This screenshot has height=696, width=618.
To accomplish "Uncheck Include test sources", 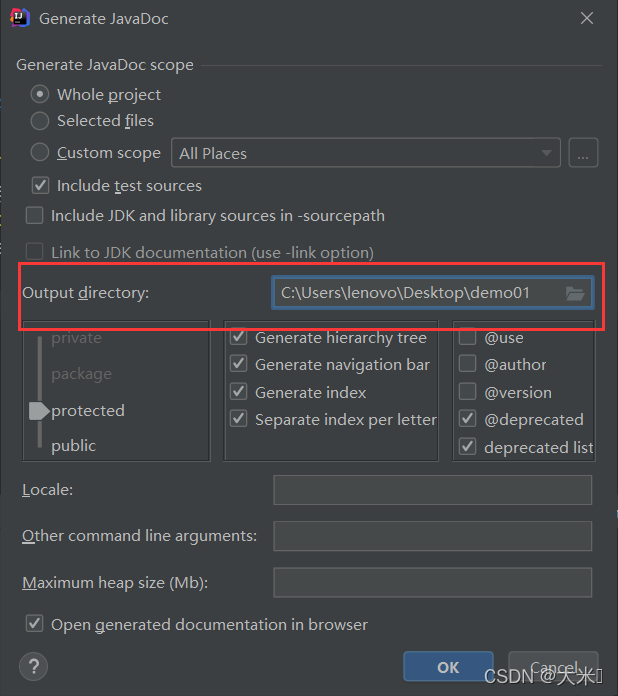I will pos(40,186).
